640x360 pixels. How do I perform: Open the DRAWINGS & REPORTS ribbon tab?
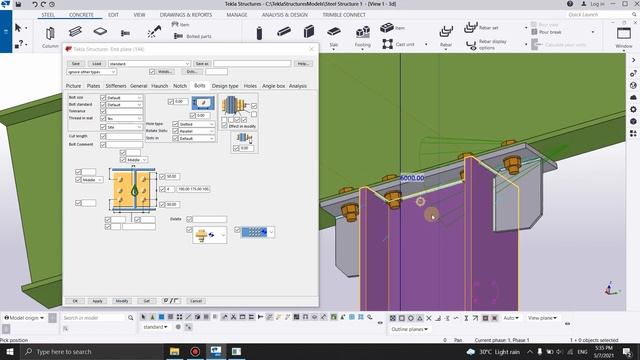coord(186,15)
